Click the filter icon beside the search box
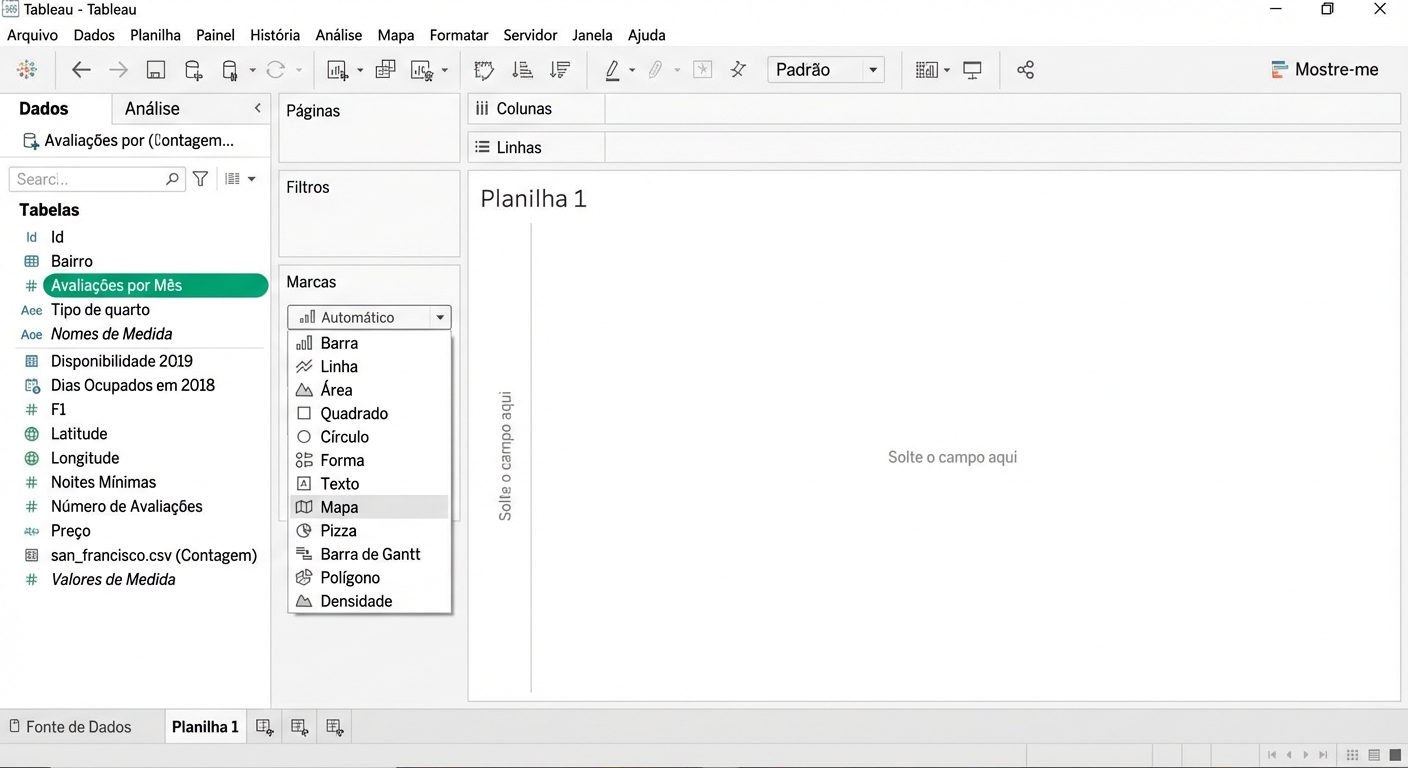Viewport: 1408px width, 768px height. tap(201, 179)
